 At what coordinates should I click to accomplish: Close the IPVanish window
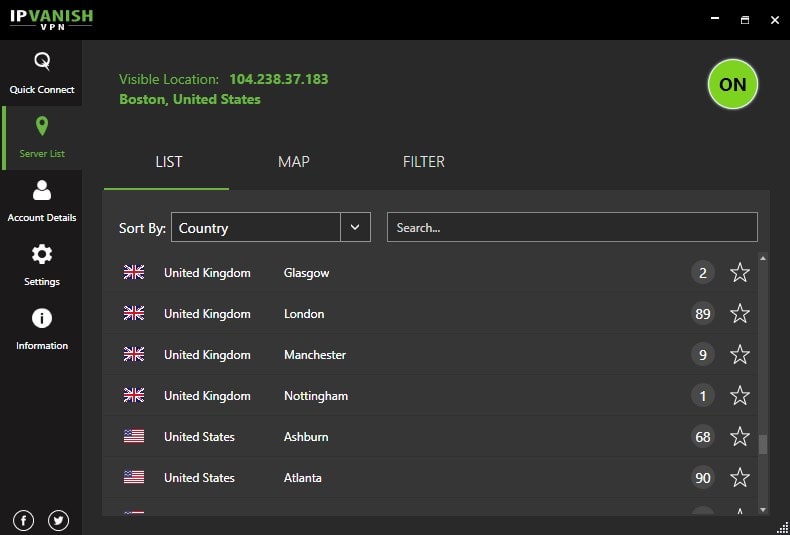coord(775,20)
